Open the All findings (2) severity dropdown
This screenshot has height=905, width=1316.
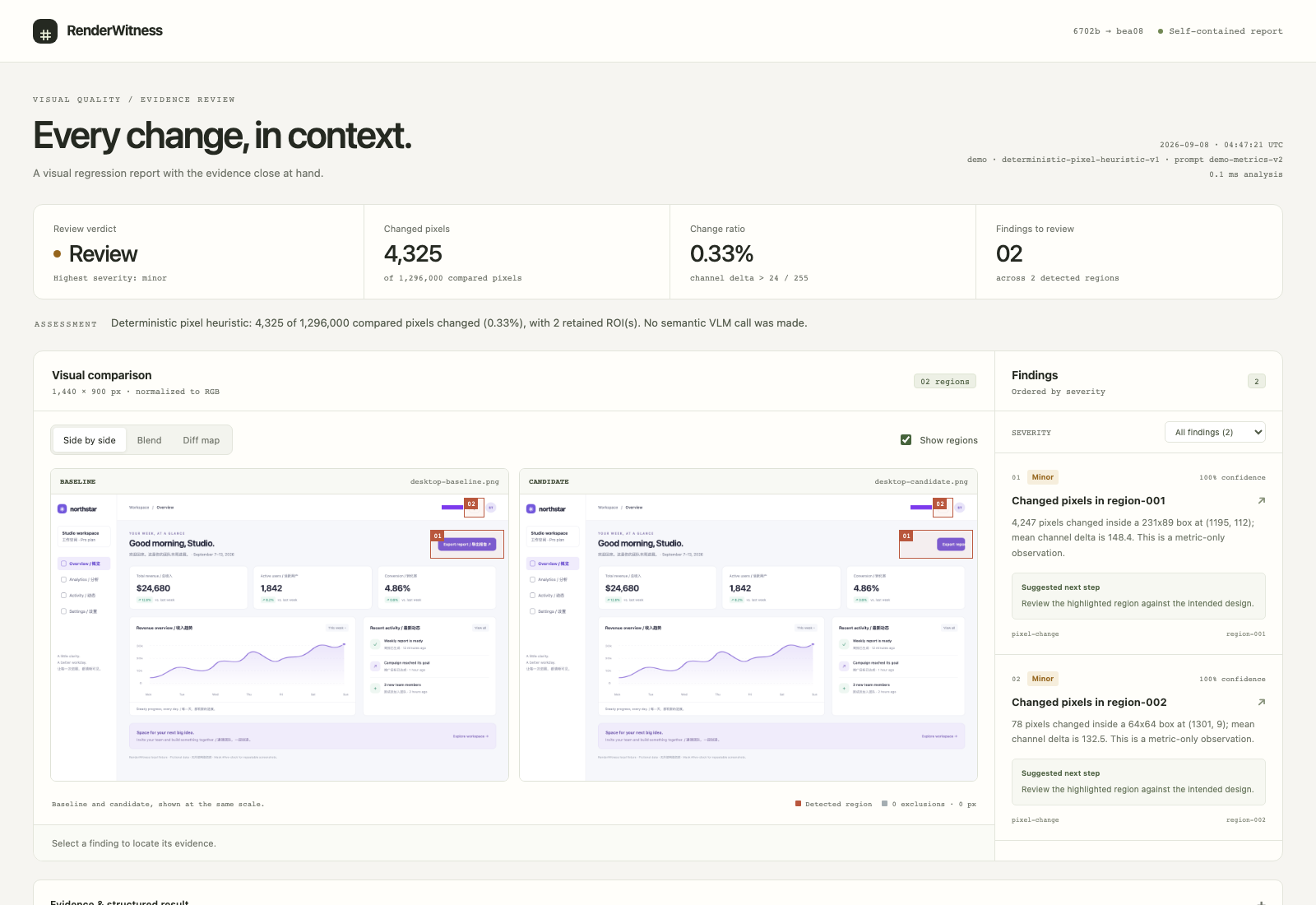(1215, 432)
